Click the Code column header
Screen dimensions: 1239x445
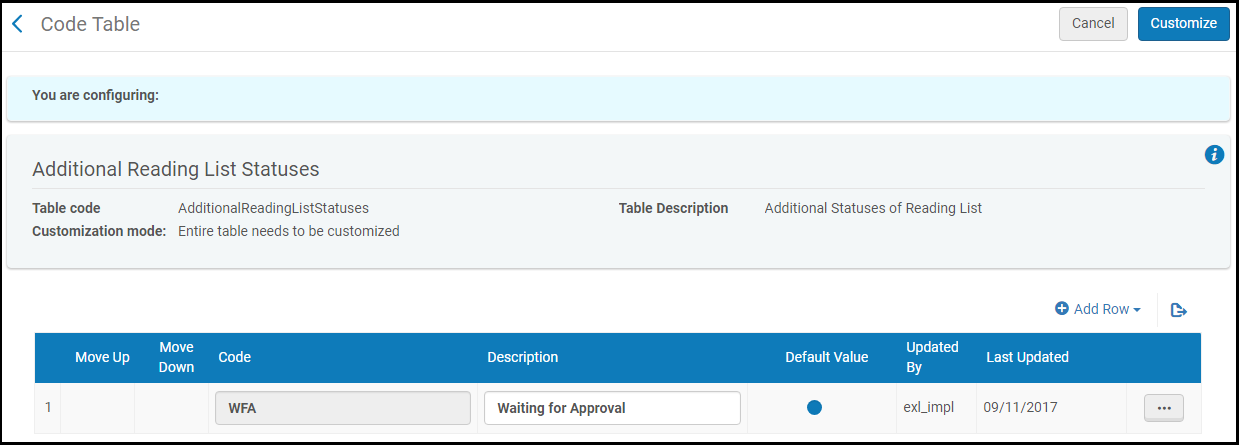pos(234,357)
